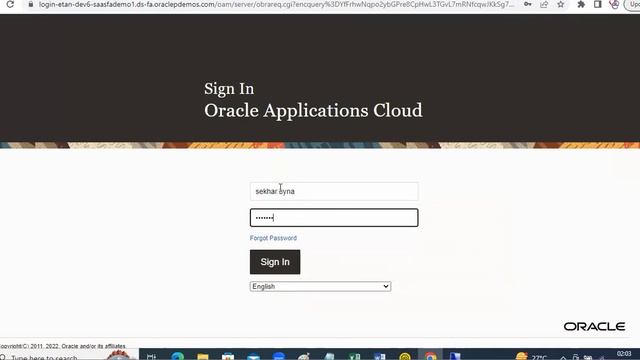Click the username field containing sekhar
Screen dimensions: 640x360
334,191
